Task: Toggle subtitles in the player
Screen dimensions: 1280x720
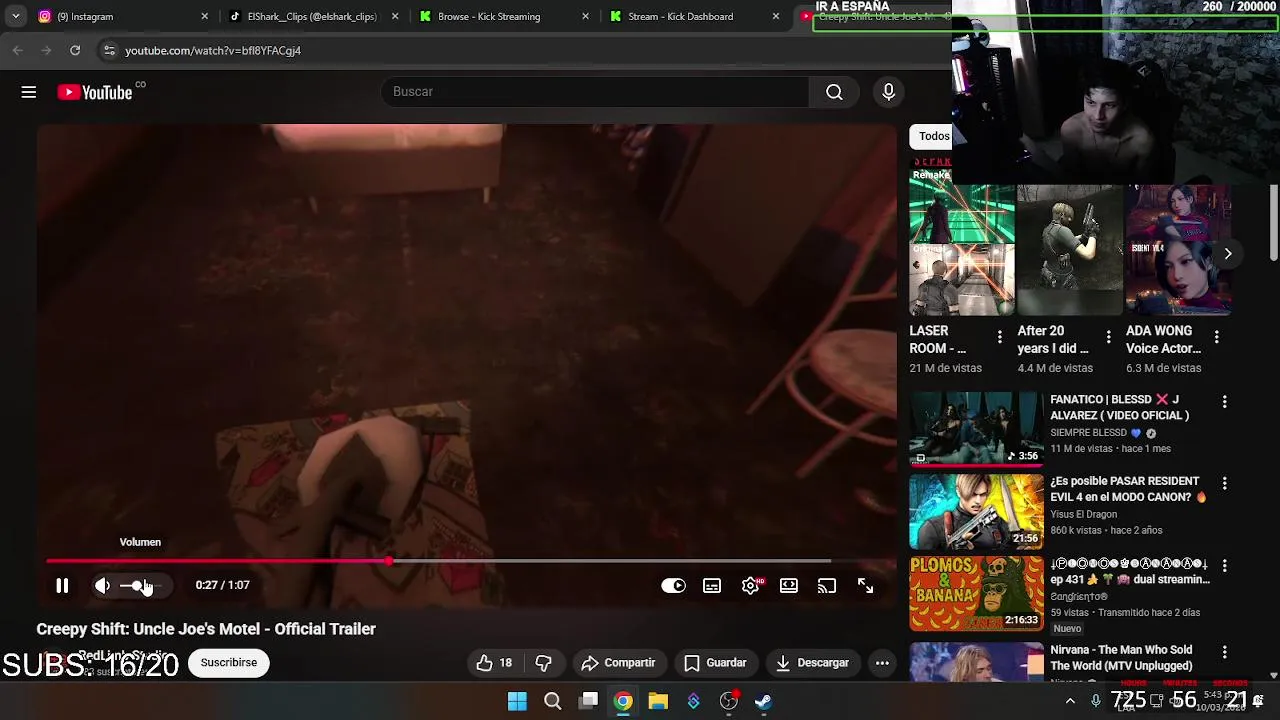Action: 712,586
